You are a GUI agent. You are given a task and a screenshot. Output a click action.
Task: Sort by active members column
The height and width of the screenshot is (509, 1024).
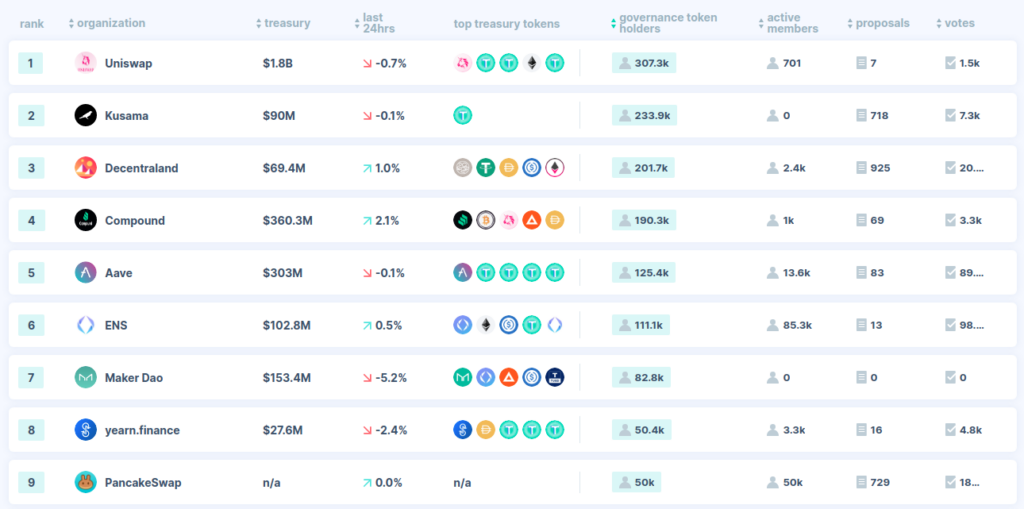click(x=788, y=24)
